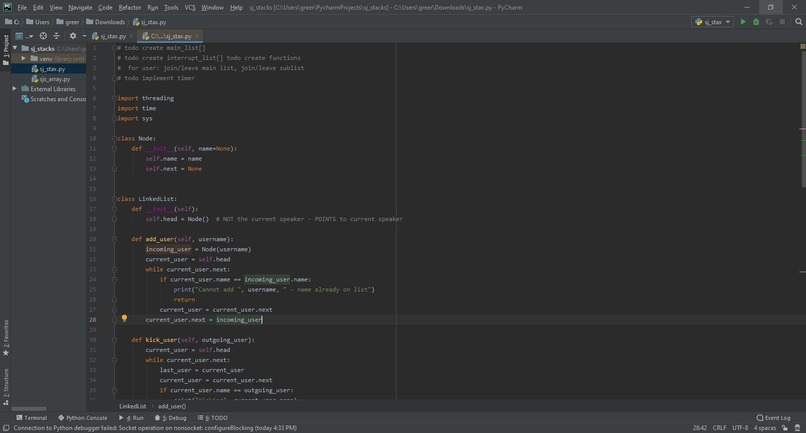Fold the todo comment block at line 1
This screenshot has height=433, width=806.
114,48
